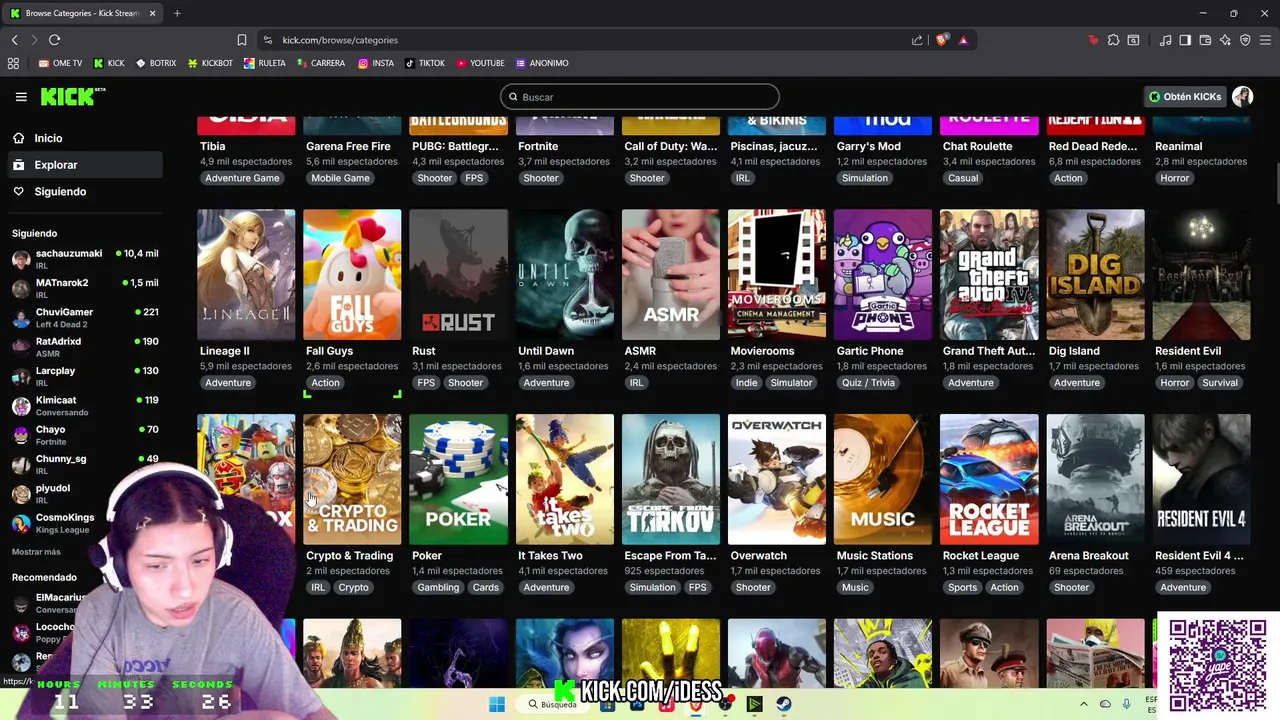Select Explorar in the sidebar
This screenshot has height=720, width=1280.
pyautogui.click(x=85, y=165)
